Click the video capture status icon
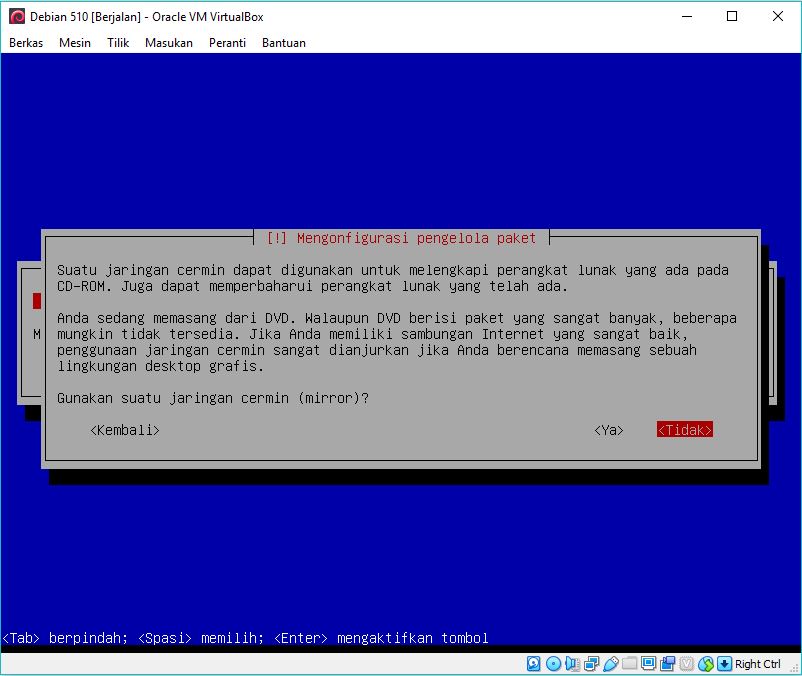This screenshot has width=802, height=676. coord(667,664)
